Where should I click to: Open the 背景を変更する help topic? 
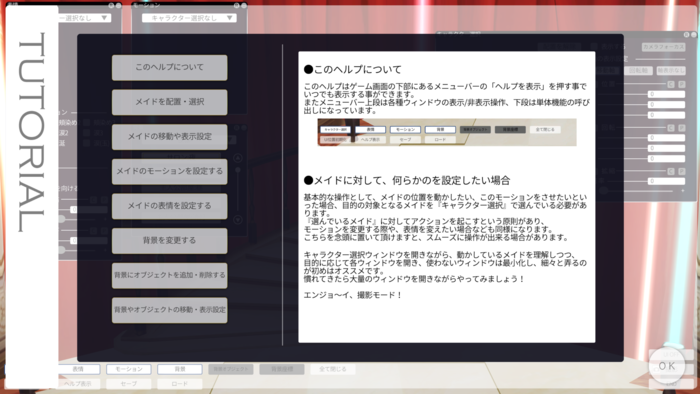(169, 241)
